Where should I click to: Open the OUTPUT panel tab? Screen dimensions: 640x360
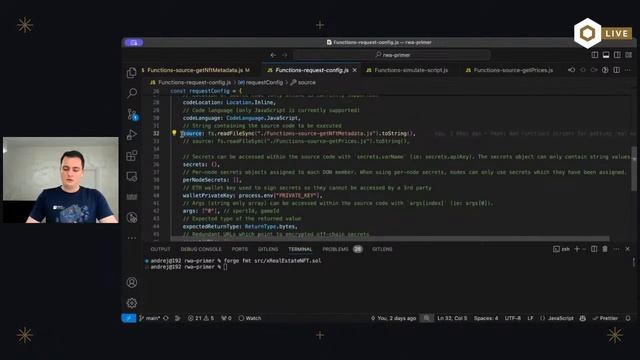pos(160,249)
